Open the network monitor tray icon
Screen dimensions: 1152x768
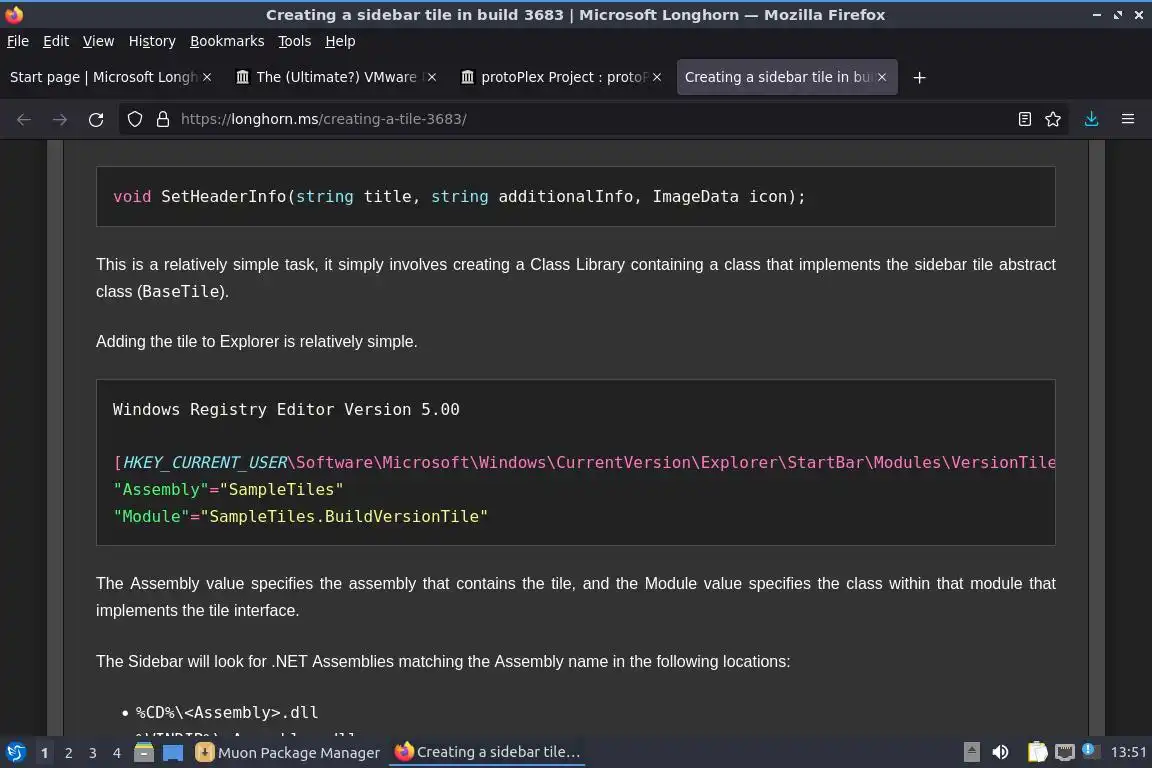pos(1065,752)
